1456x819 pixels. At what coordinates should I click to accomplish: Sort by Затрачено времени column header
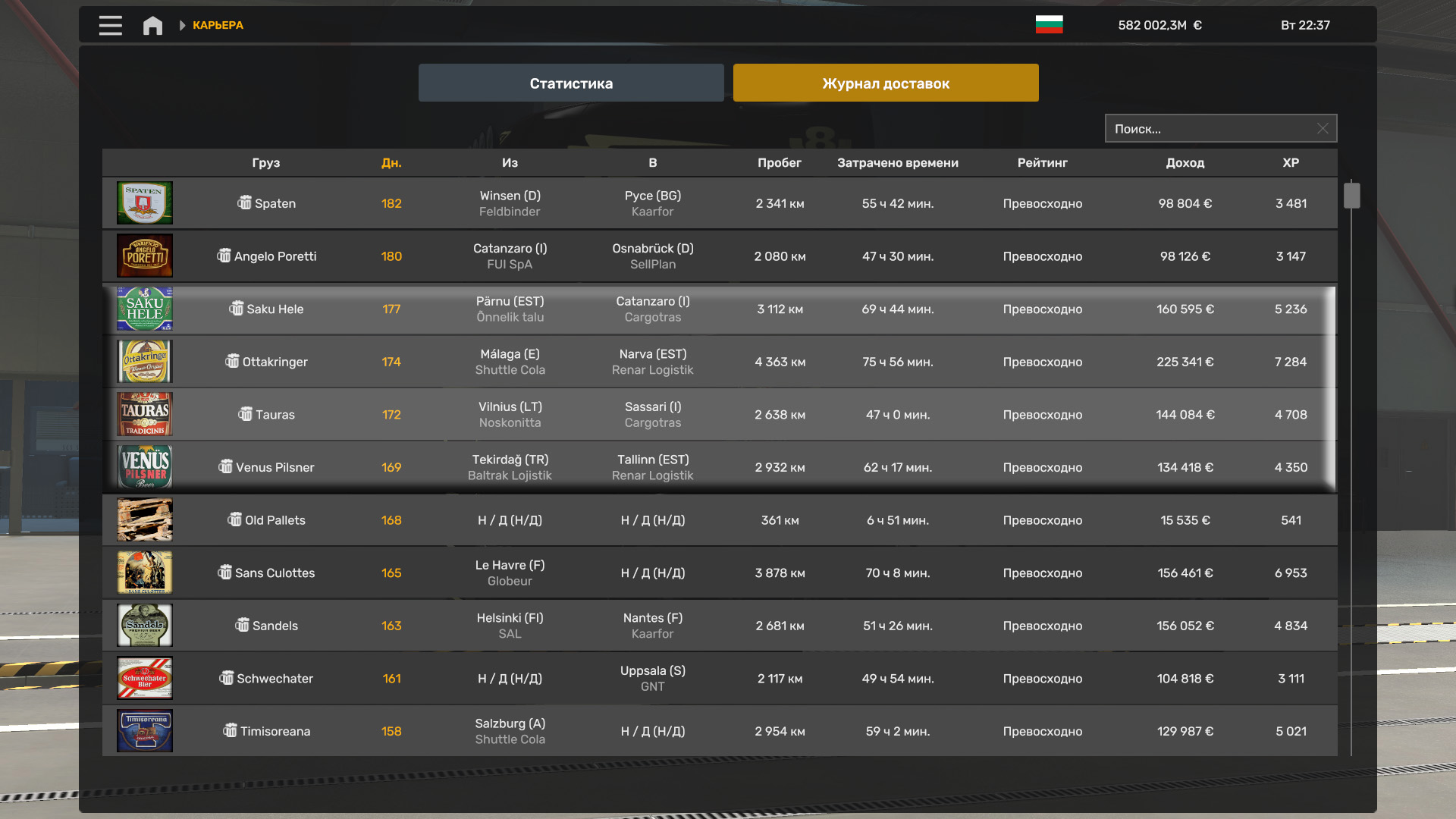tap(898, 162)
